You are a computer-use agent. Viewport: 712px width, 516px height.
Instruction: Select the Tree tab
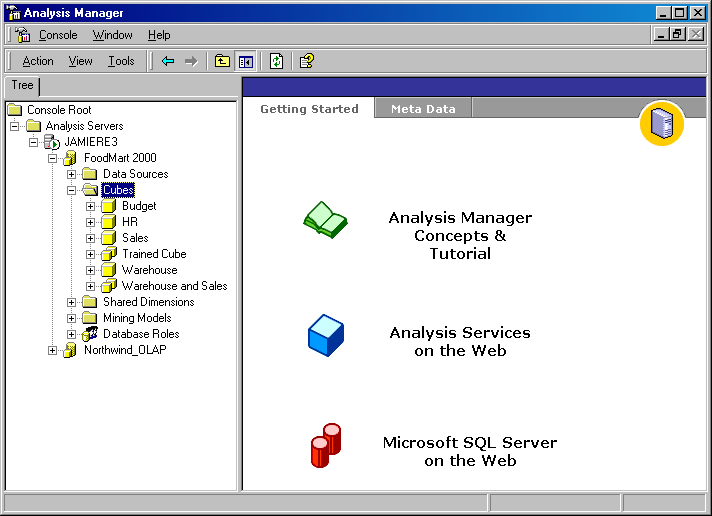point(22,85)
